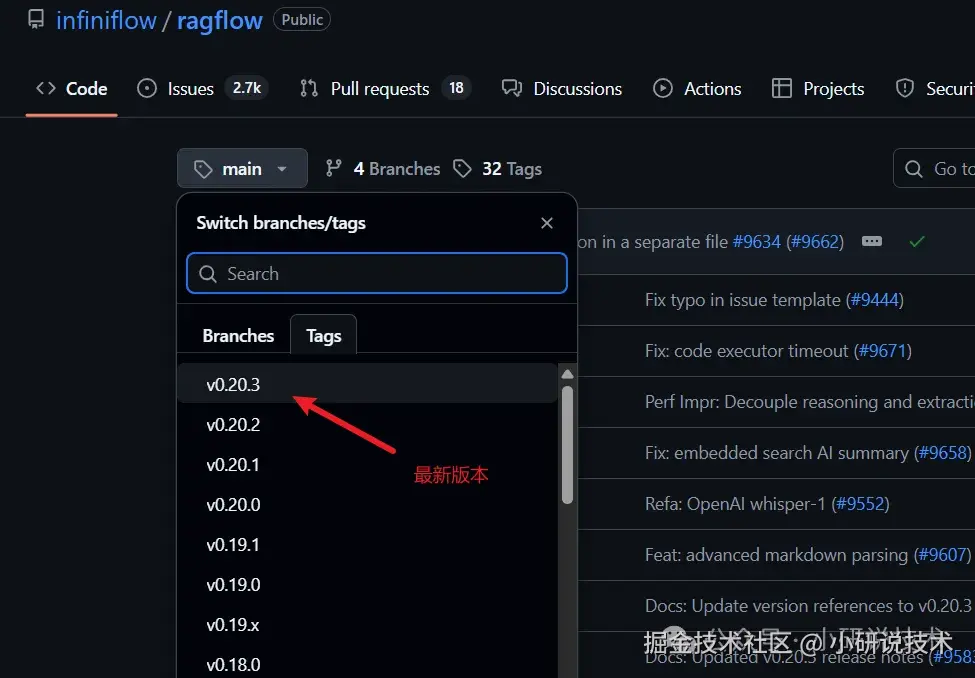Open the Security tab
Viewport: 975px width, 678px height.
tap(933, 88)
